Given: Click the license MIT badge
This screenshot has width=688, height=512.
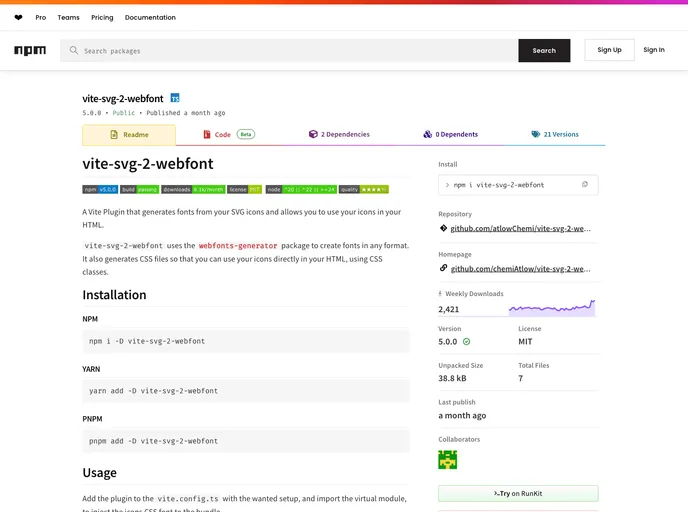Looking at the screenshot, I should click(245, 190).
